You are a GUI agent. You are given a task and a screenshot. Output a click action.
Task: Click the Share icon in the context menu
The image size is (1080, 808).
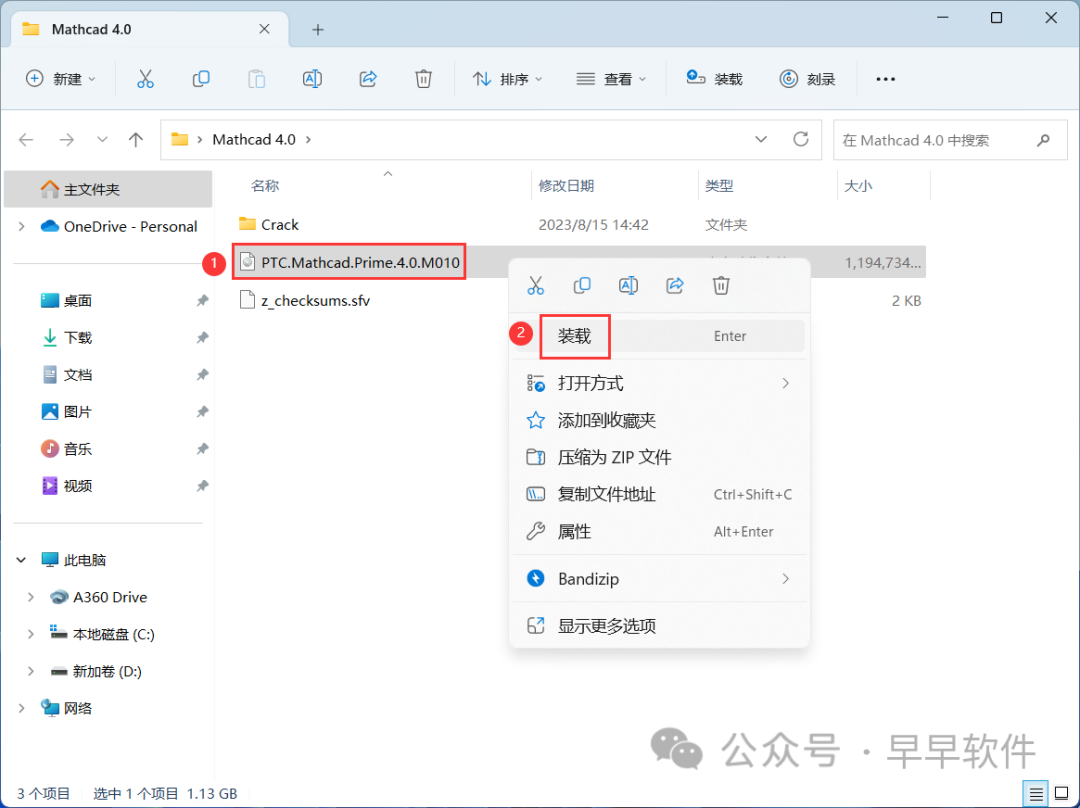(675, 285)
